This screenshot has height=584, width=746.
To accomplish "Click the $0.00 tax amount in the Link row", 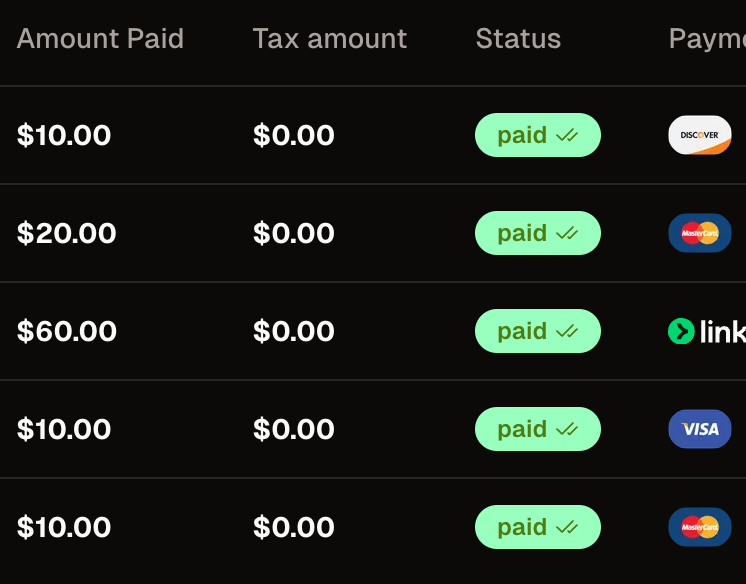I will pyautogui.click(x=293, y=331).
